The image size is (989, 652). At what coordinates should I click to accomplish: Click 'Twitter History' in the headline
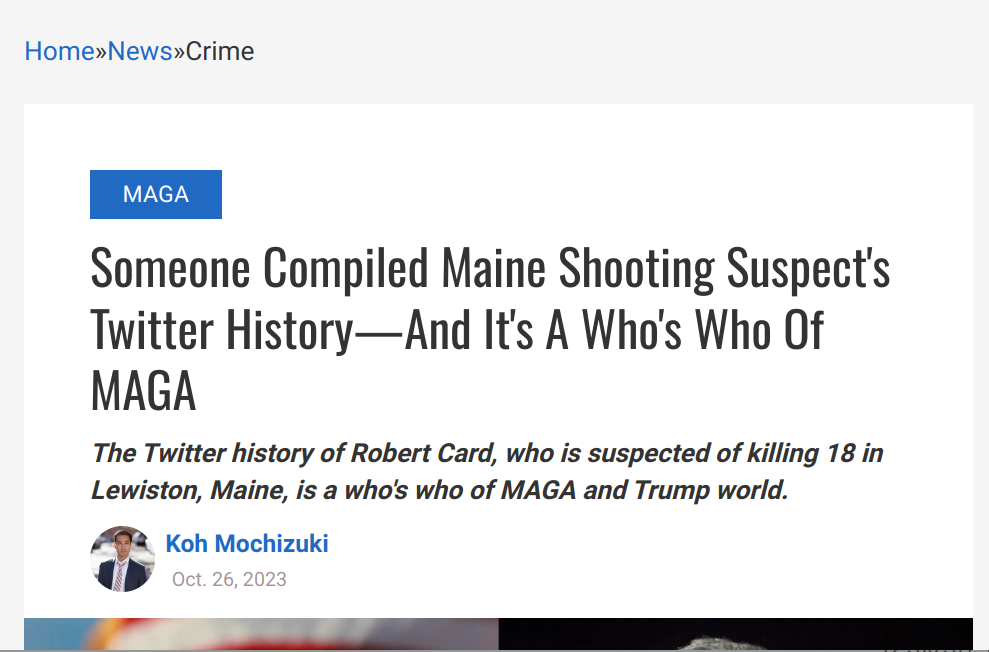coord(221,330)
